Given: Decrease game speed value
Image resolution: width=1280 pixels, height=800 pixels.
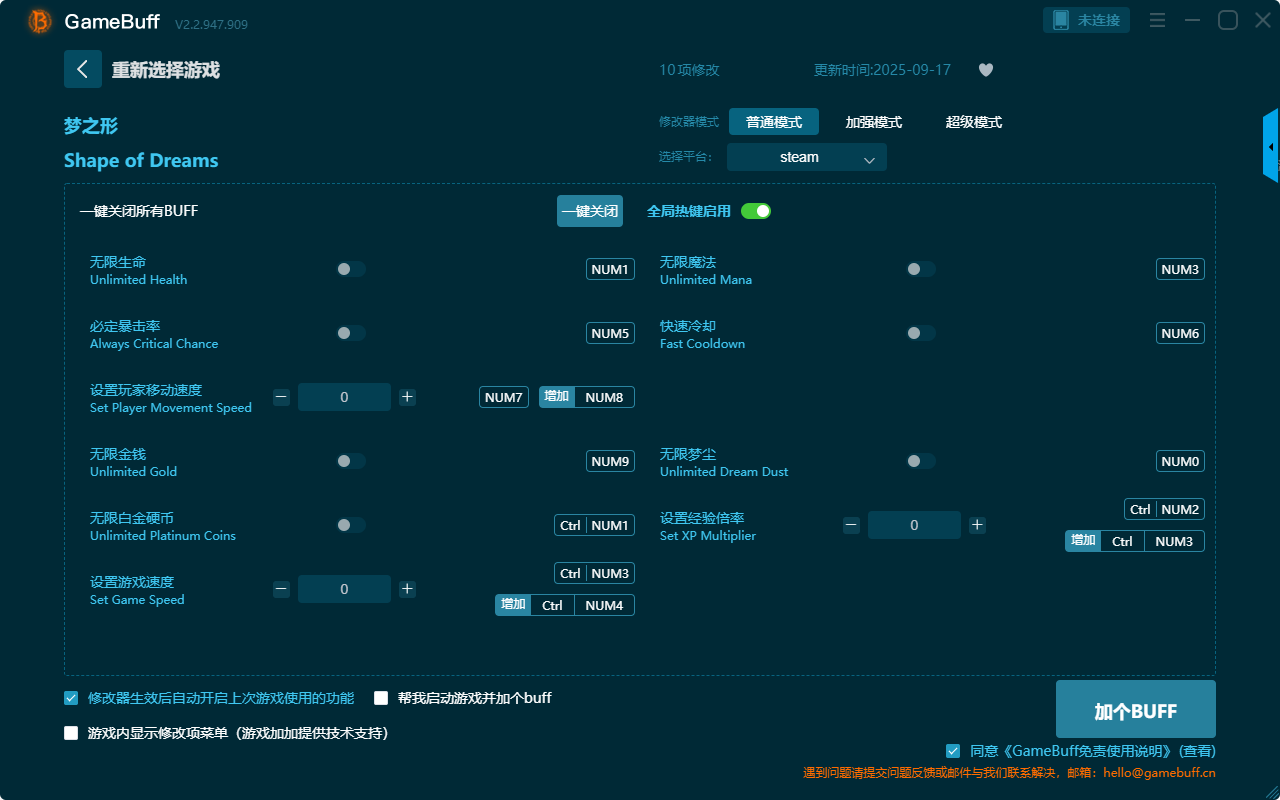Looking at the screenshot, I should click(281, 589).
